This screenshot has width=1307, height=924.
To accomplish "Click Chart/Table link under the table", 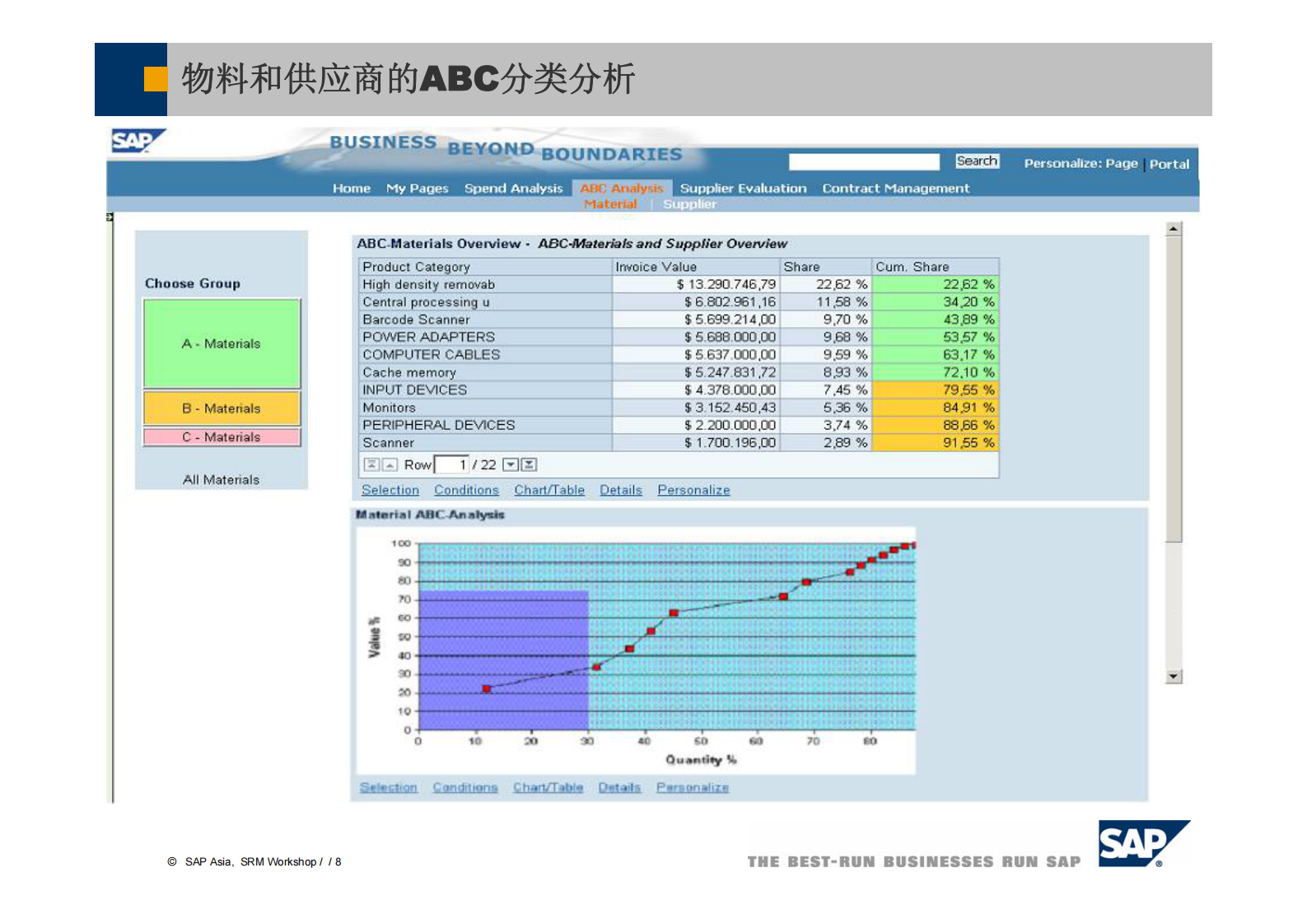I will click(x=549, y=490).
